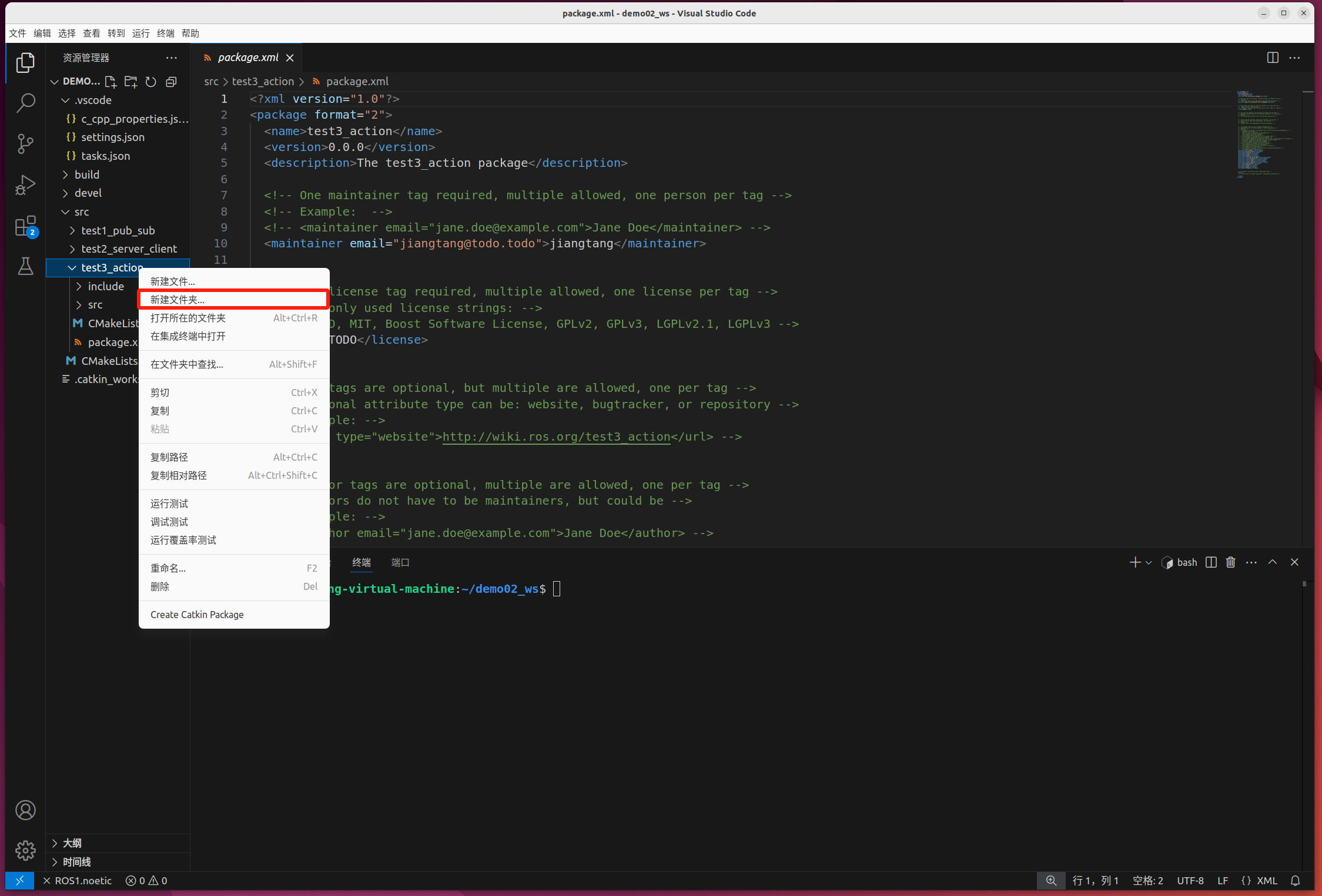The width and height of the screenshot is (1322, 896).
Task: Open new terminal profile dropdown arrow
Action: pos(1149,562)
